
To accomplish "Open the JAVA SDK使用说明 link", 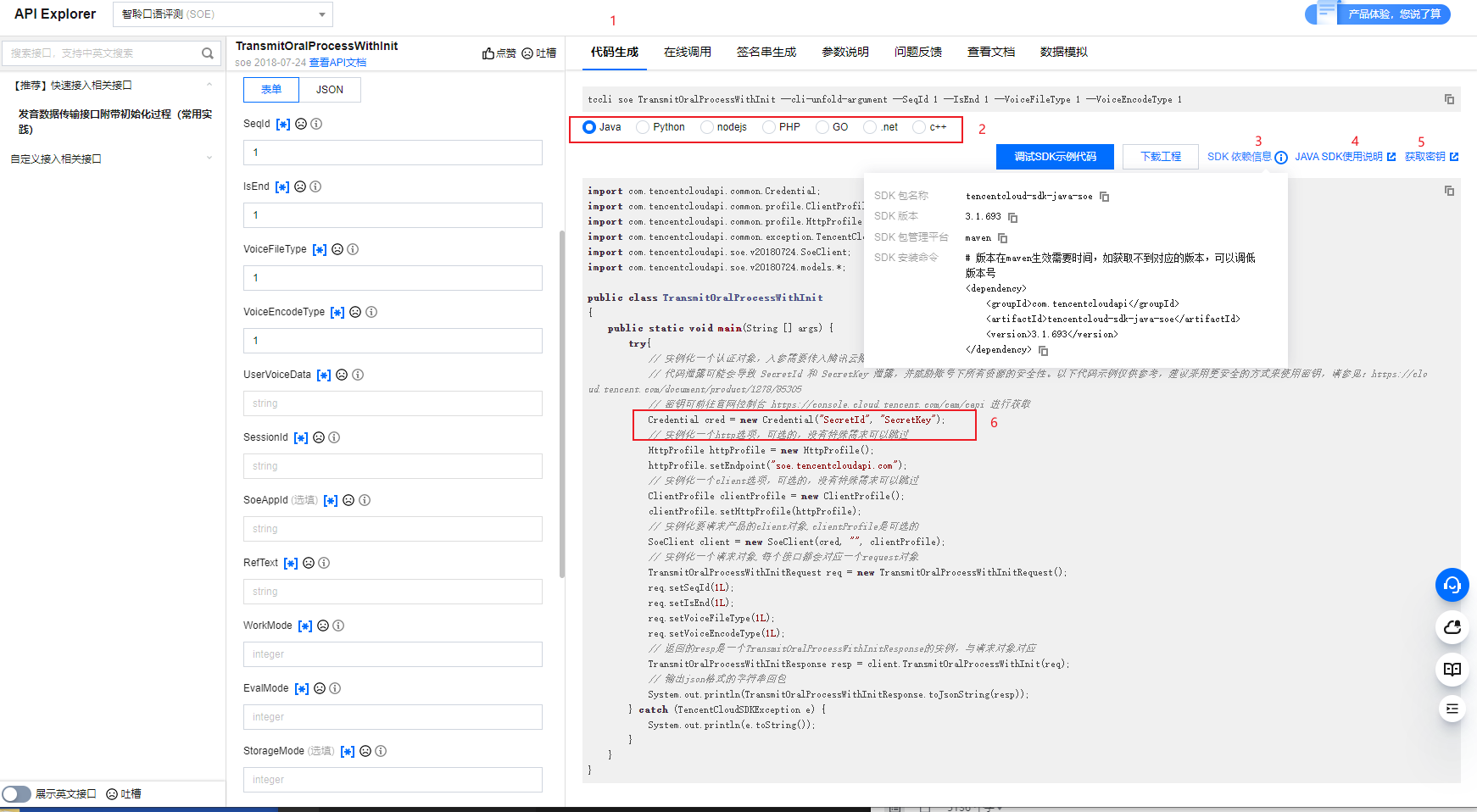I will coord(1345,157).
